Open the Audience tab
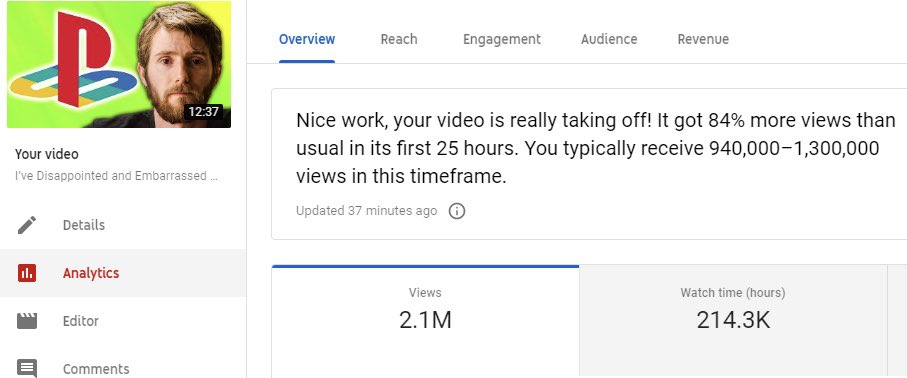This screenshot has height=378, width=907. click(609, 39)
